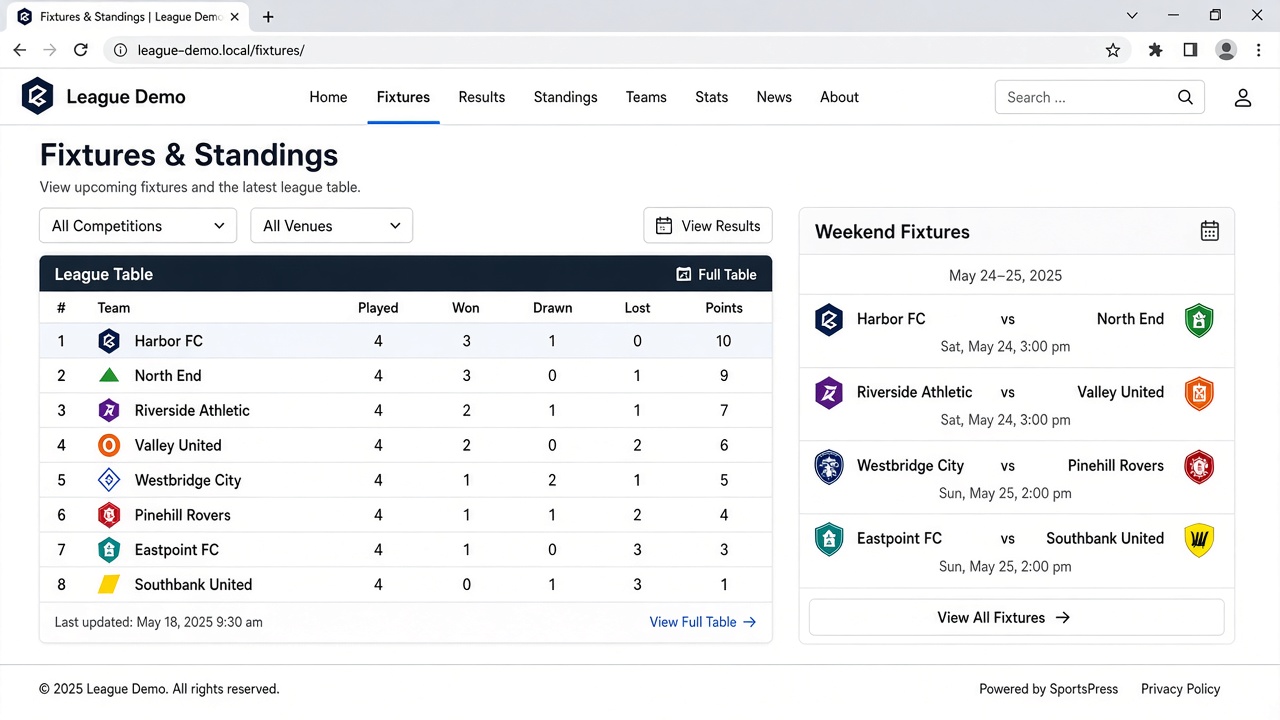
Task: Go to the Home menu item
Action: pyautogui.click(x=328, y=97)
